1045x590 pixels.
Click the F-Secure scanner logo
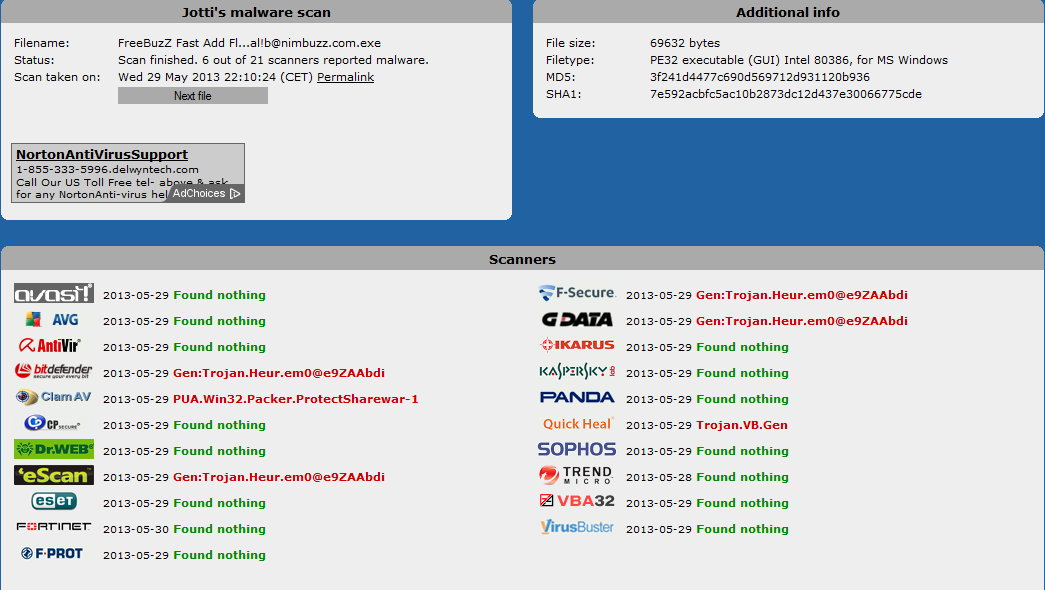577,293
